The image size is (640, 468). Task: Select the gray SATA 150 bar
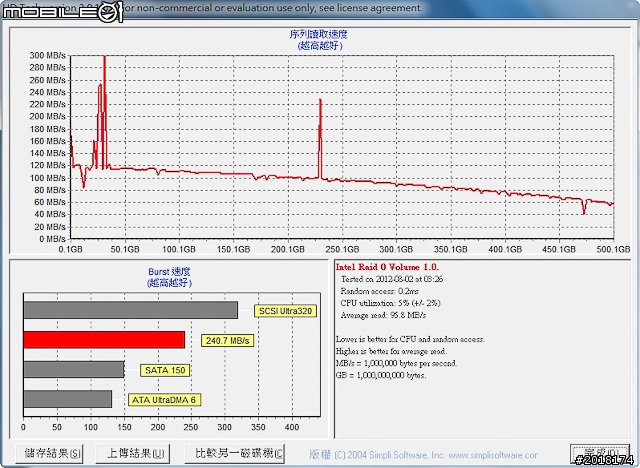[x=74, y=369]
